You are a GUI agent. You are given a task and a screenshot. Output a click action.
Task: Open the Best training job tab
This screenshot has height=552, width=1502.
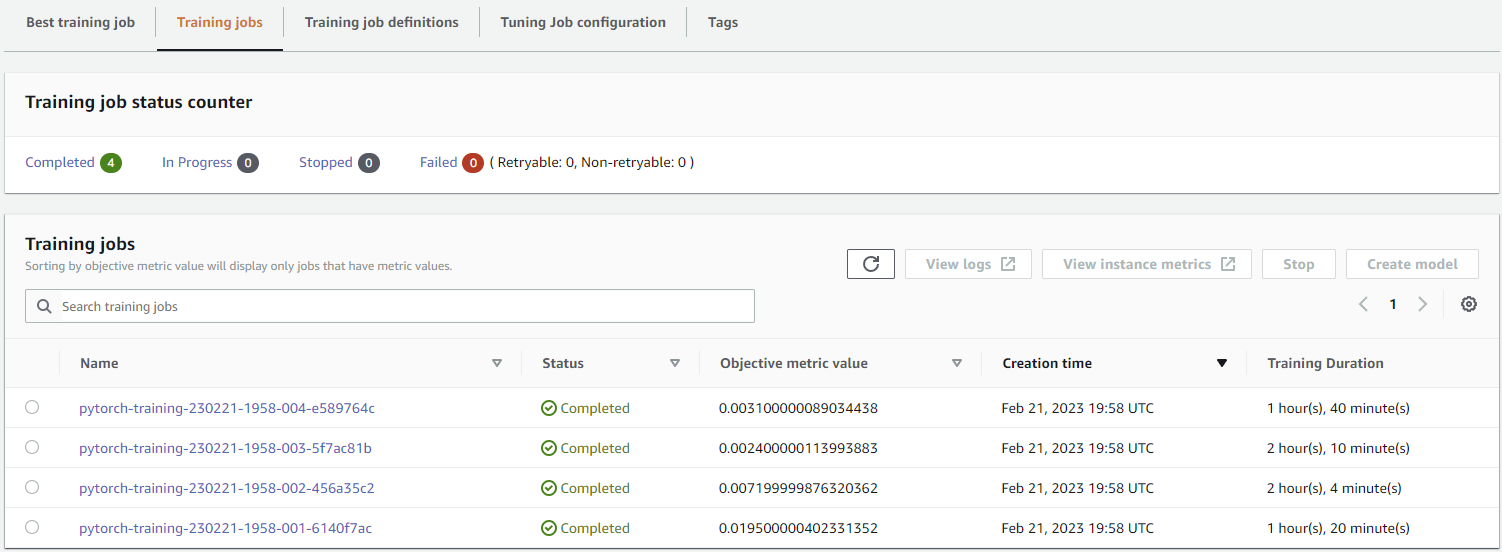click(x=80, y=22)
